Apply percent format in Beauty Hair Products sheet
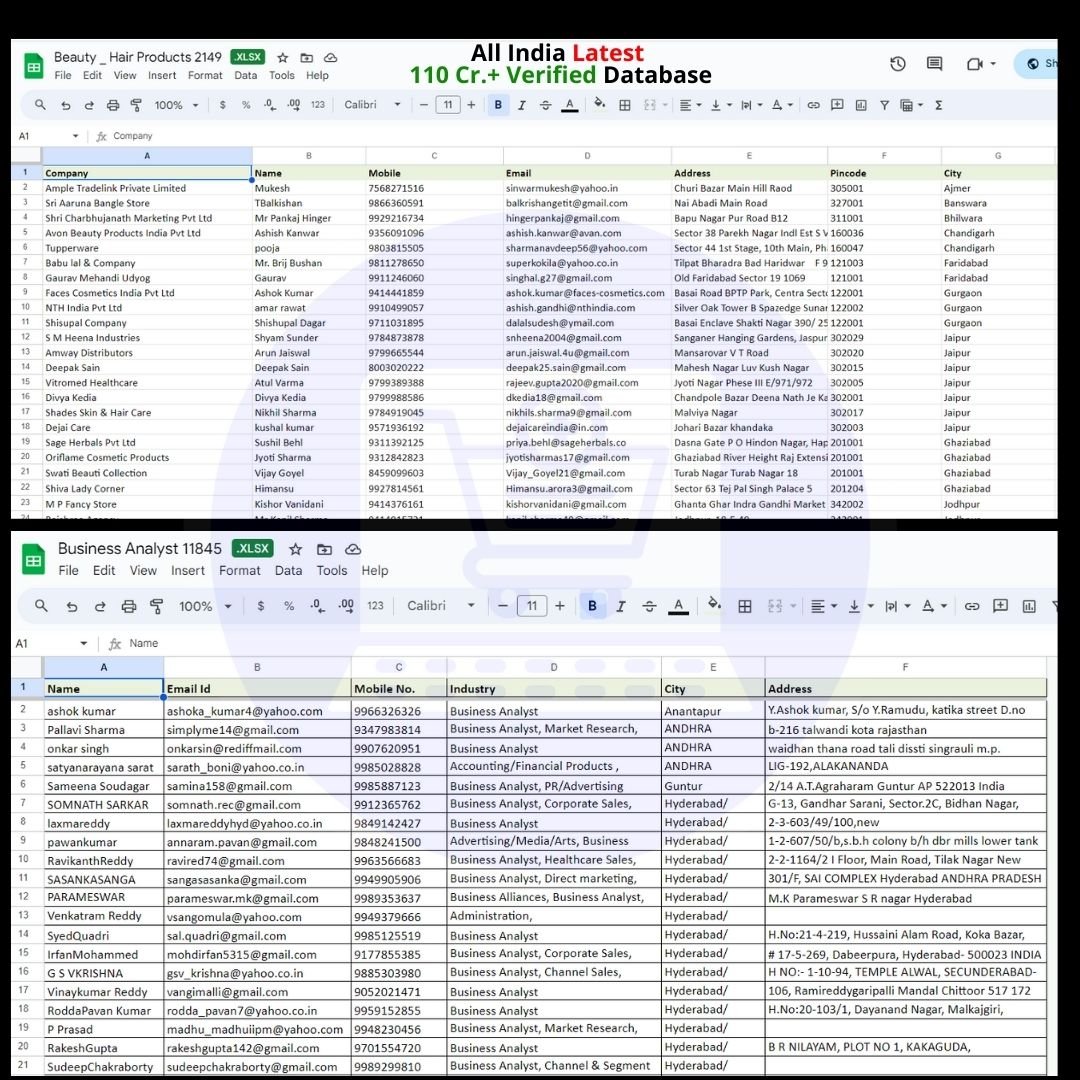The image size is (1080, 1080). [246, 105]
